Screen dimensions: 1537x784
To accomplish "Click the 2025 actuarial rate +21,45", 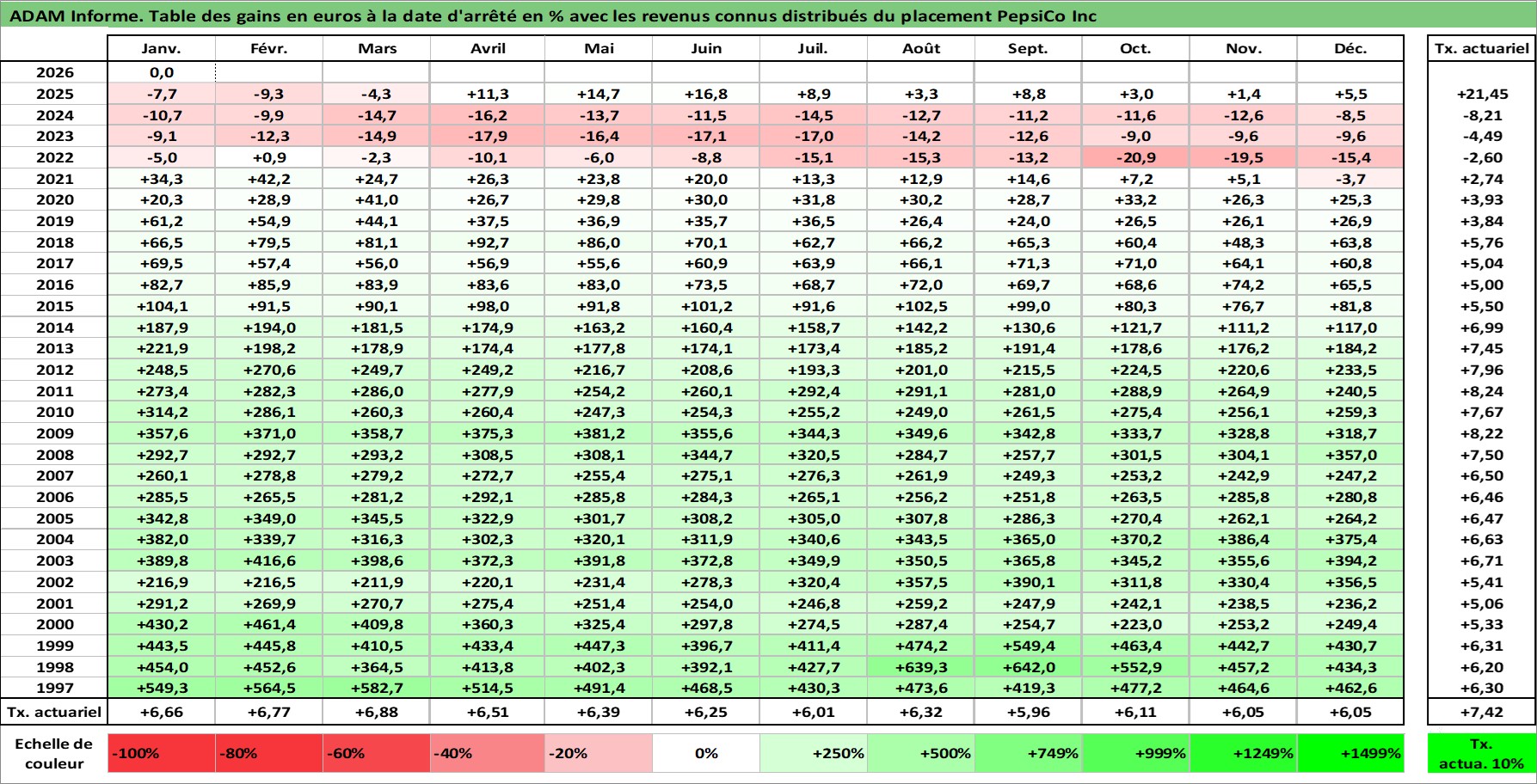I will tap(1481, 94).
